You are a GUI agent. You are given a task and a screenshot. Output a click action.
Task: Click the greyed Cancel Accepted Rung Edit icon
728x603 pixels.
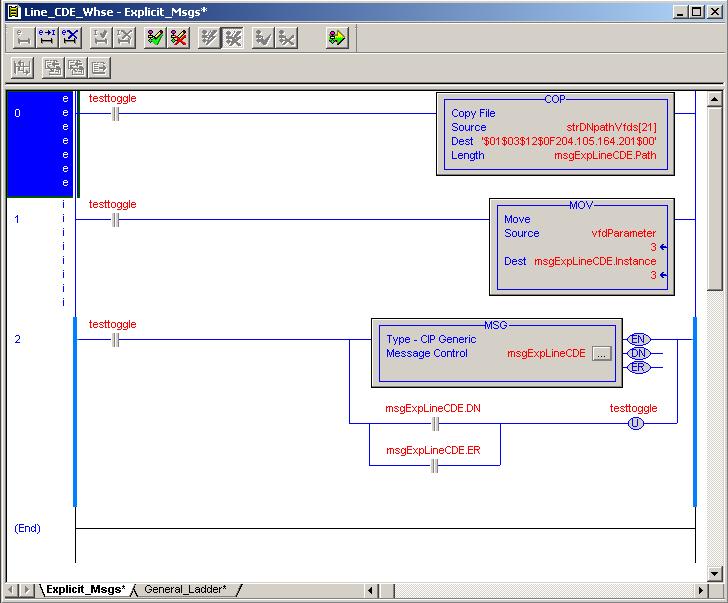tap(124, 38)
